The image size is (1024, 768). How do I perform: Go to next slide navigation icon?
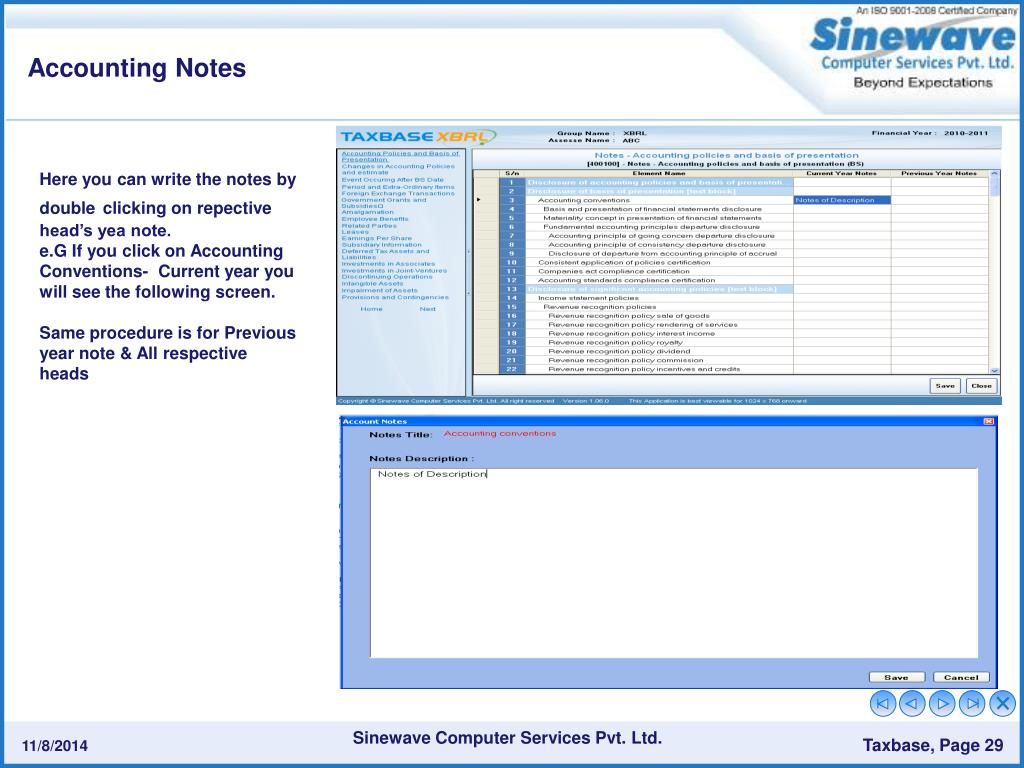[942, 703]
